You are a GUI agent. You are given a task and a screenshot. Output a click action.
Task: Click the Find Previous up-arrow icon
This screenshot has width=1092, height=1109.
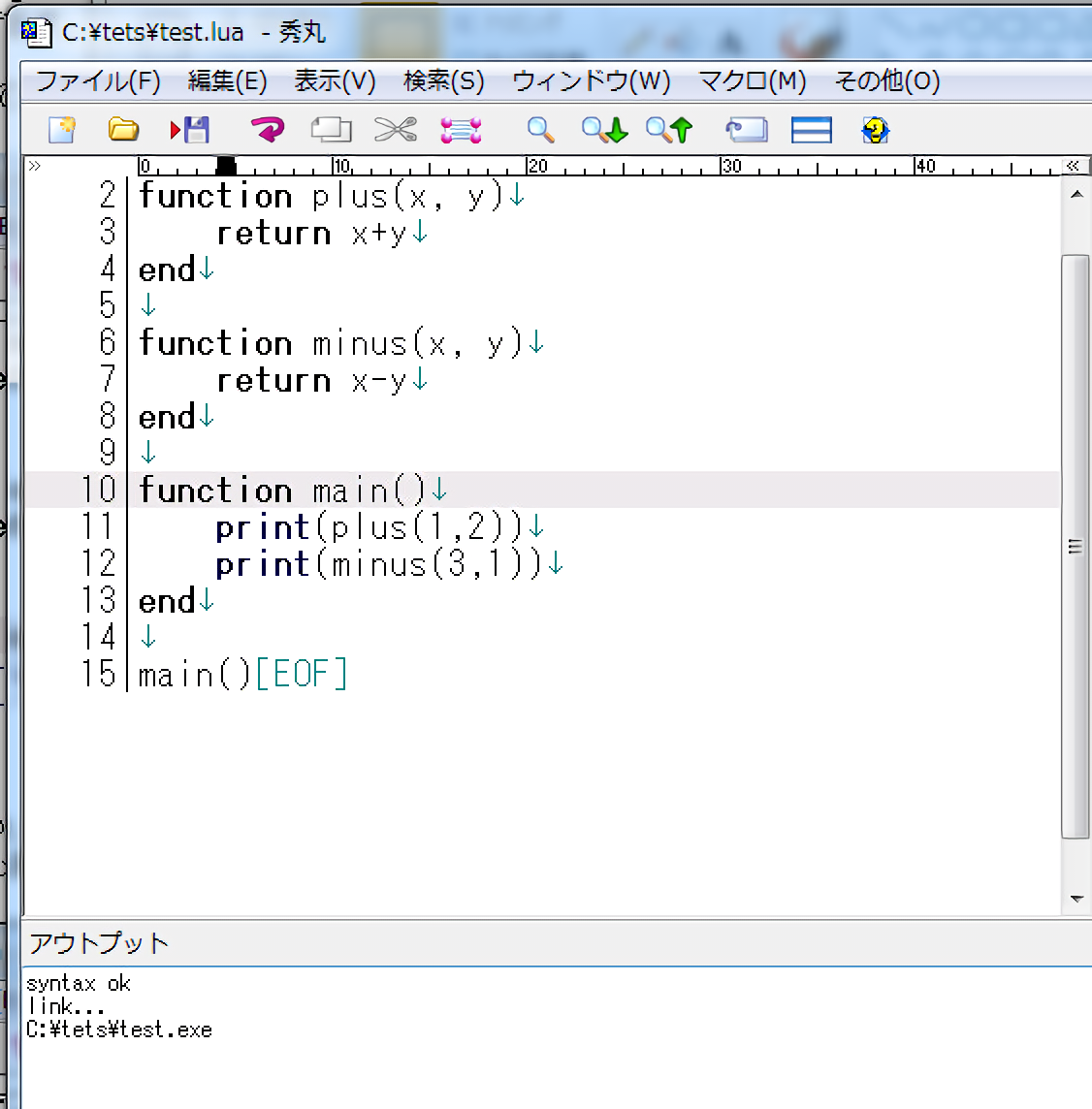[x=669, y=130]
